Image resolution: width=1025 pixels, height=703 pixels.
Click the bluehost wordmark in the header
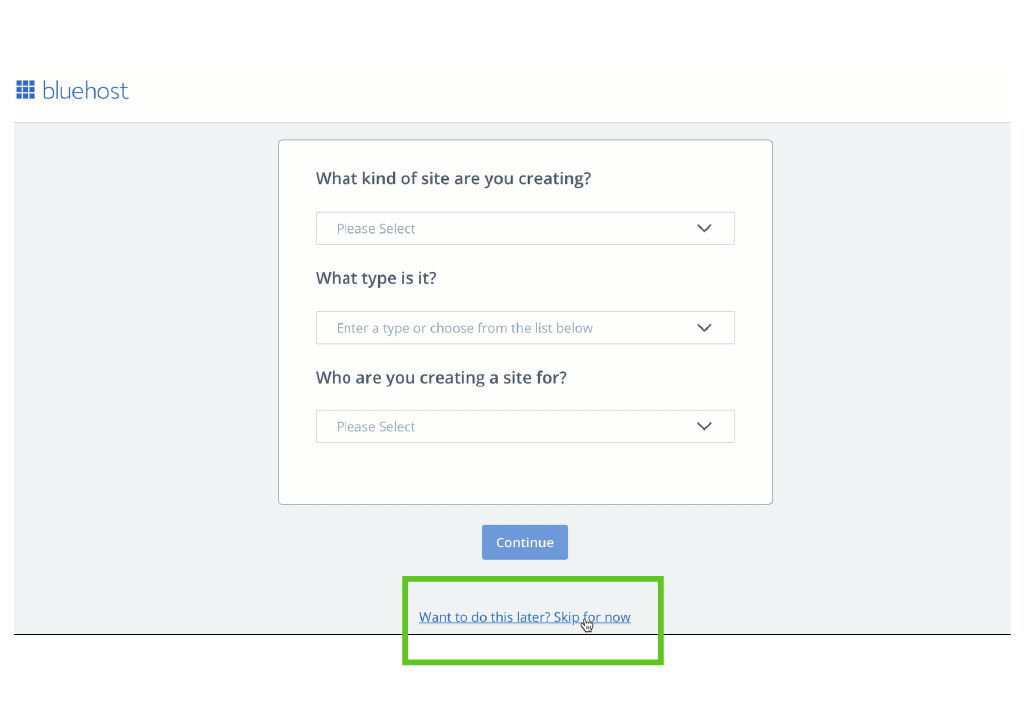86,90
